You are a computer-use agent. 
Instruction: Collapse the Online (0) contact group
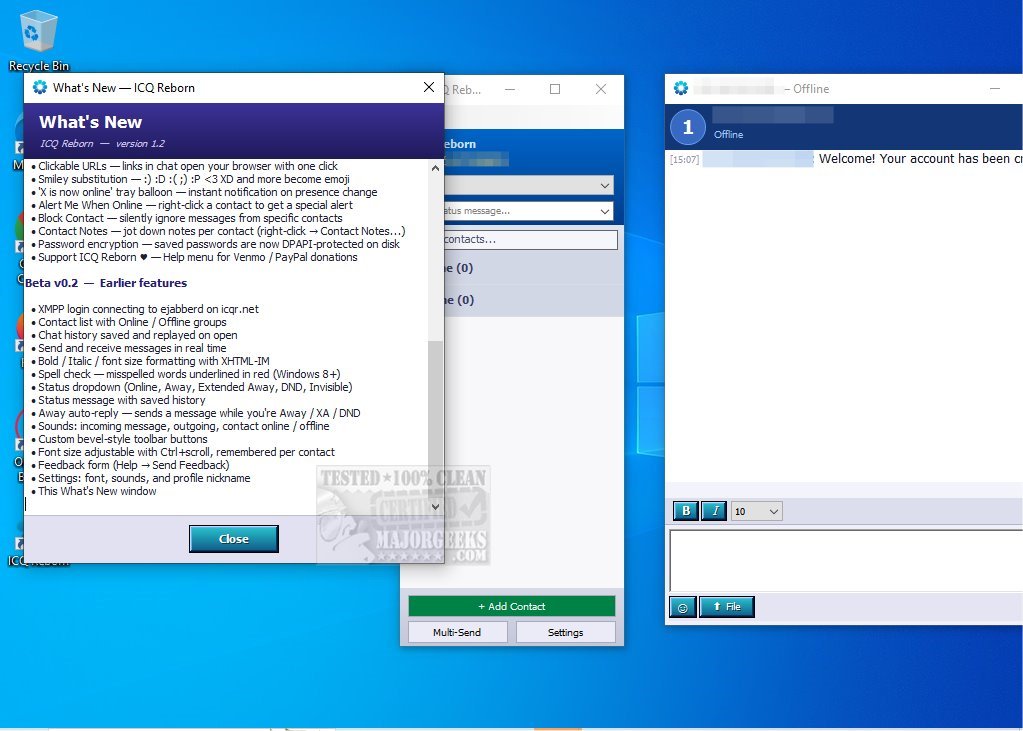tap(534, 268)
